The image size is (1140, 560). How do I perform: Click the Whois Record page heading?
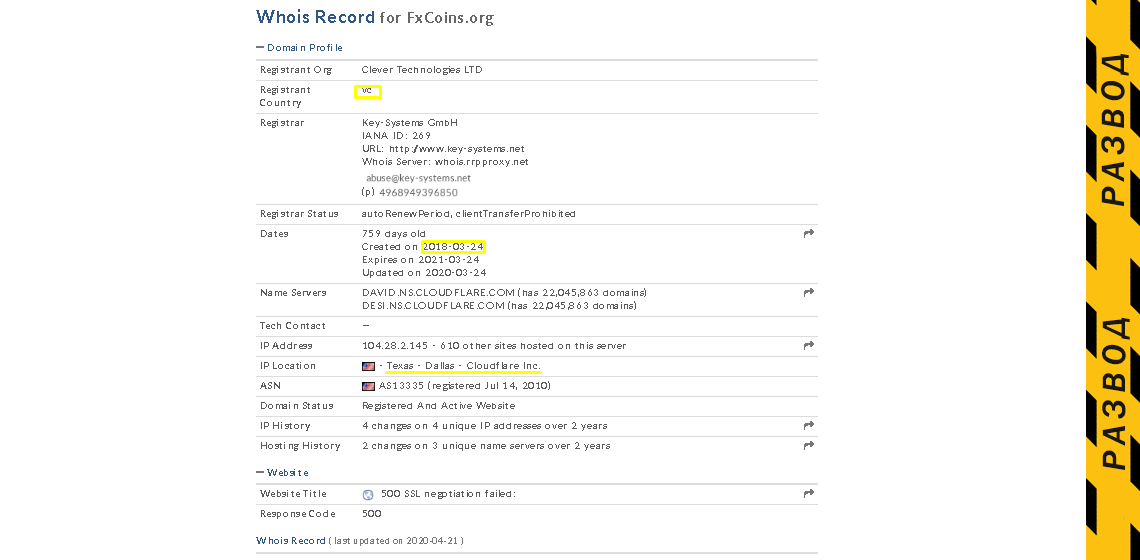click(374, 17)
